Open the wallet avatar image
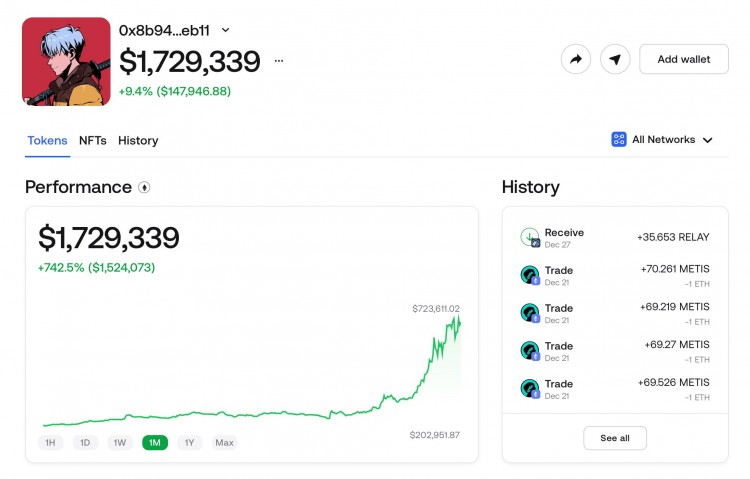The width and height of the screenshot is (750, 479). click(66, 61)
